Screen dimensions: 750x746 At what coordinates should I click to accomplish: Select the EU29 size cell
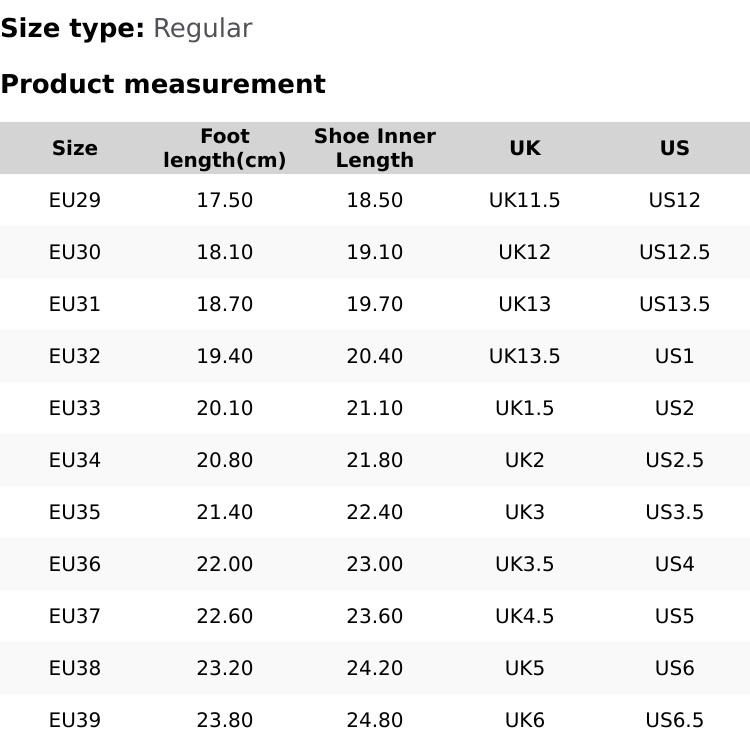tap(75, 200)
